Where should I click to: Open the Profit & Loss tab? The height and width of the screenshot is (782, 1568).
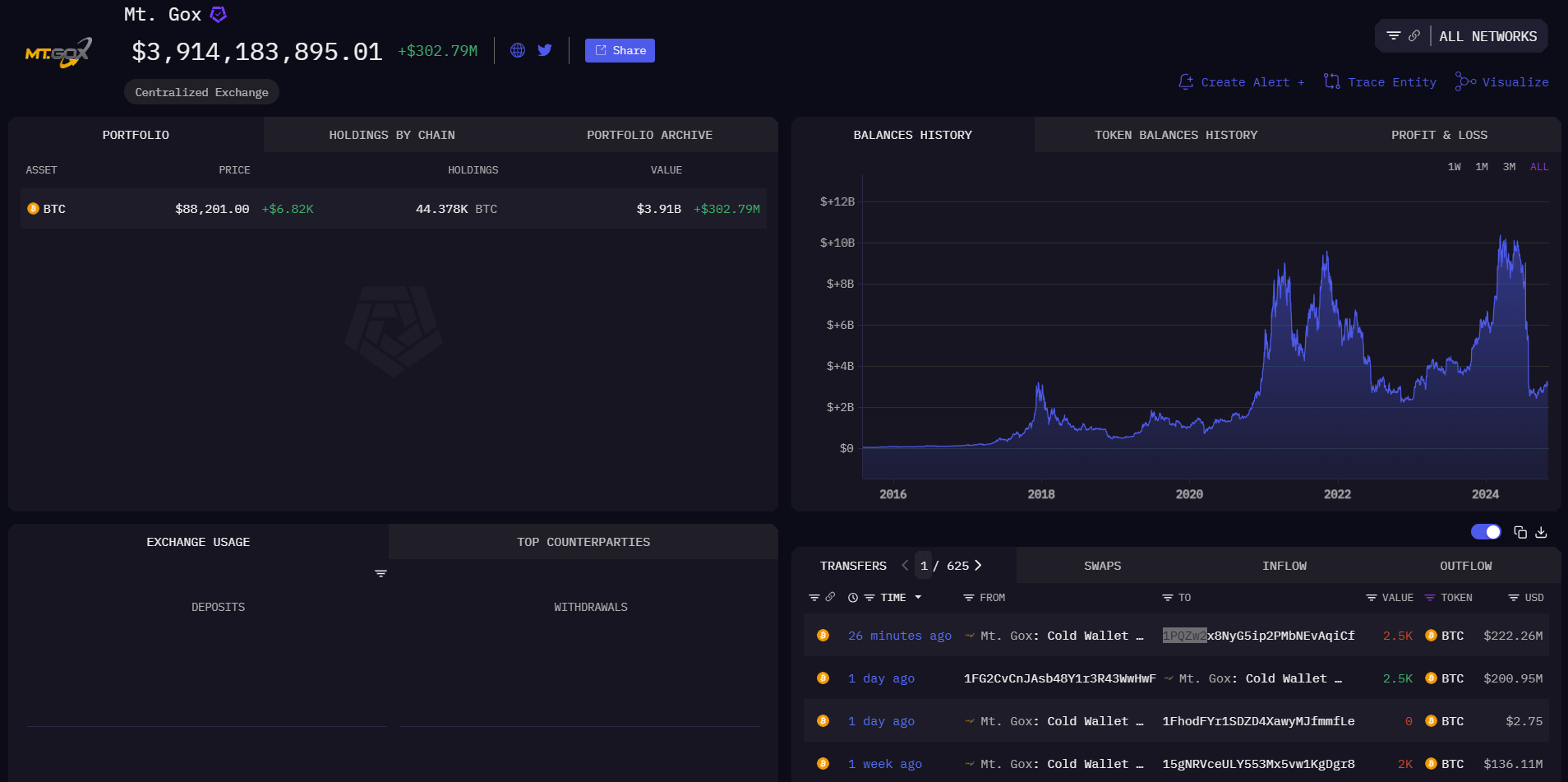[x=1438, y=135]
